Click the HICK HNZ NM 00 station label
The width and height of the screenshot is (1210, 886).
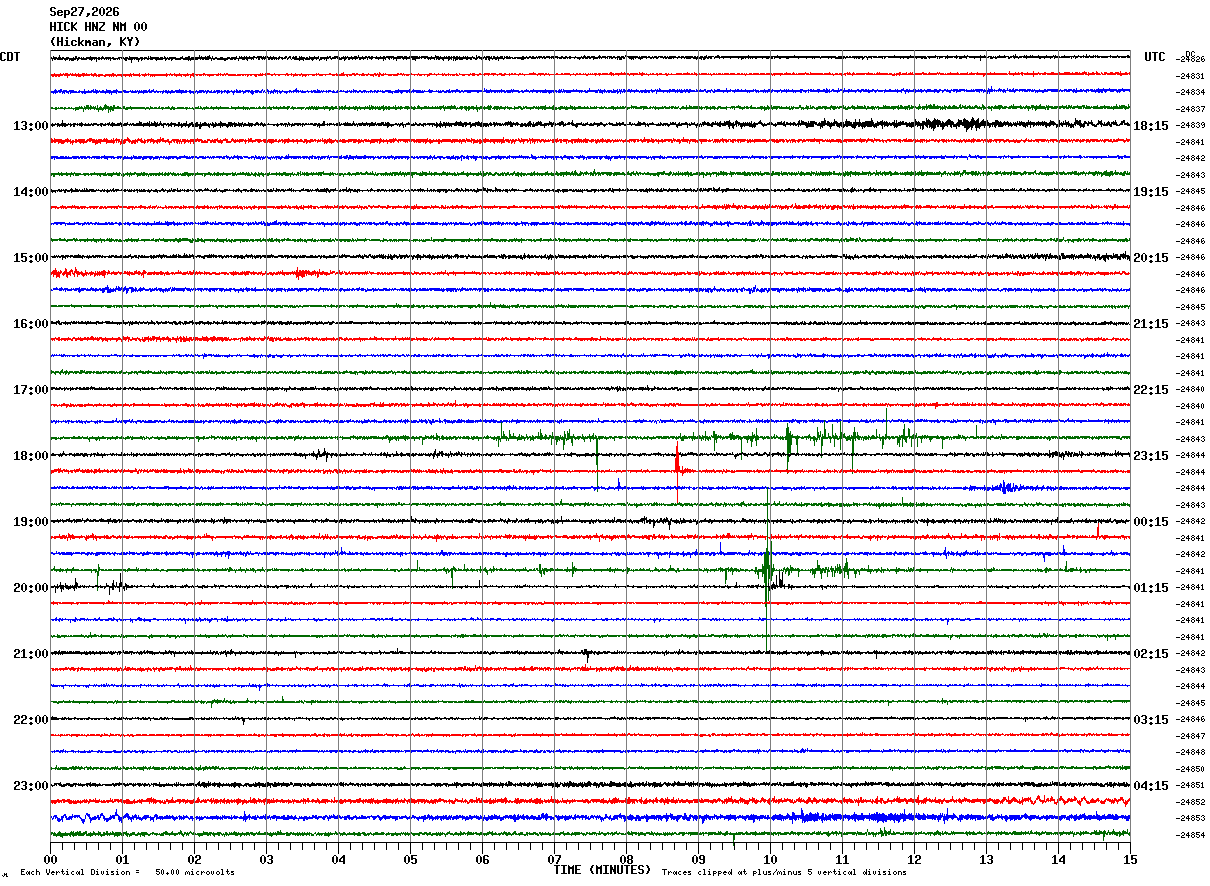point(98,27)
